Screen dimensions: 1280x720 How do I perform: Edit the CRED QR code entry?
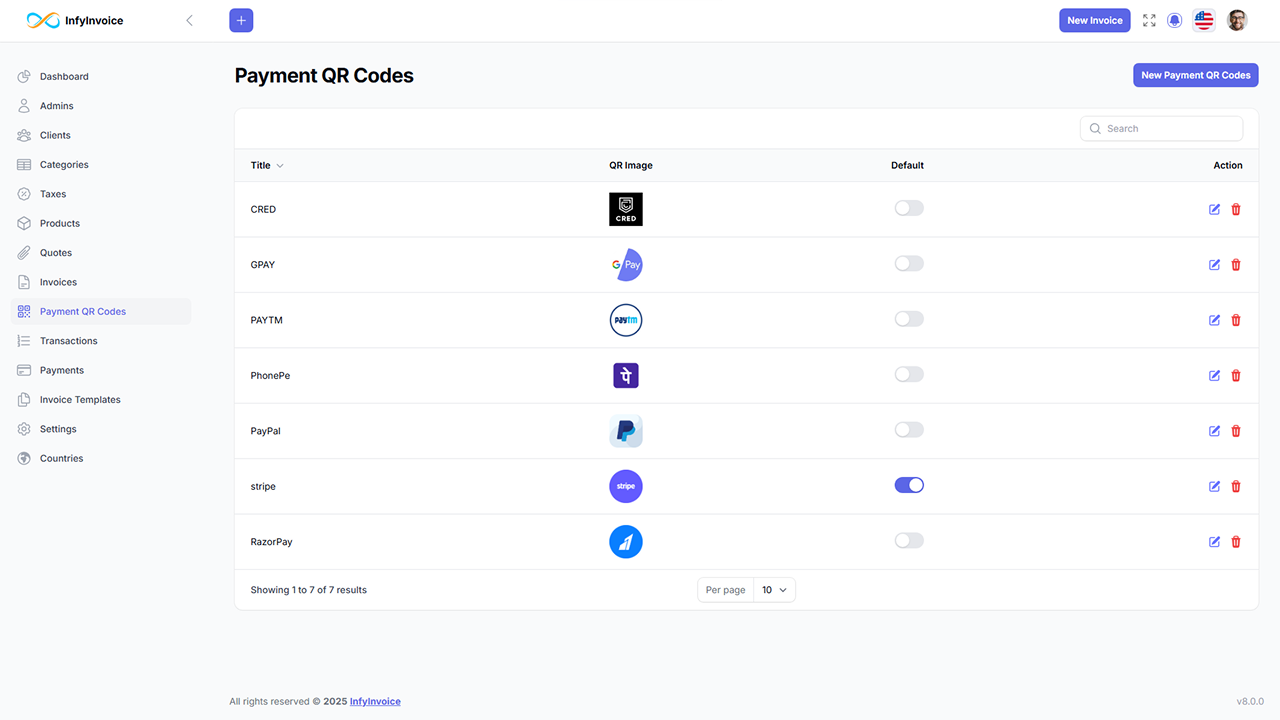click(x=1213, y=209)
